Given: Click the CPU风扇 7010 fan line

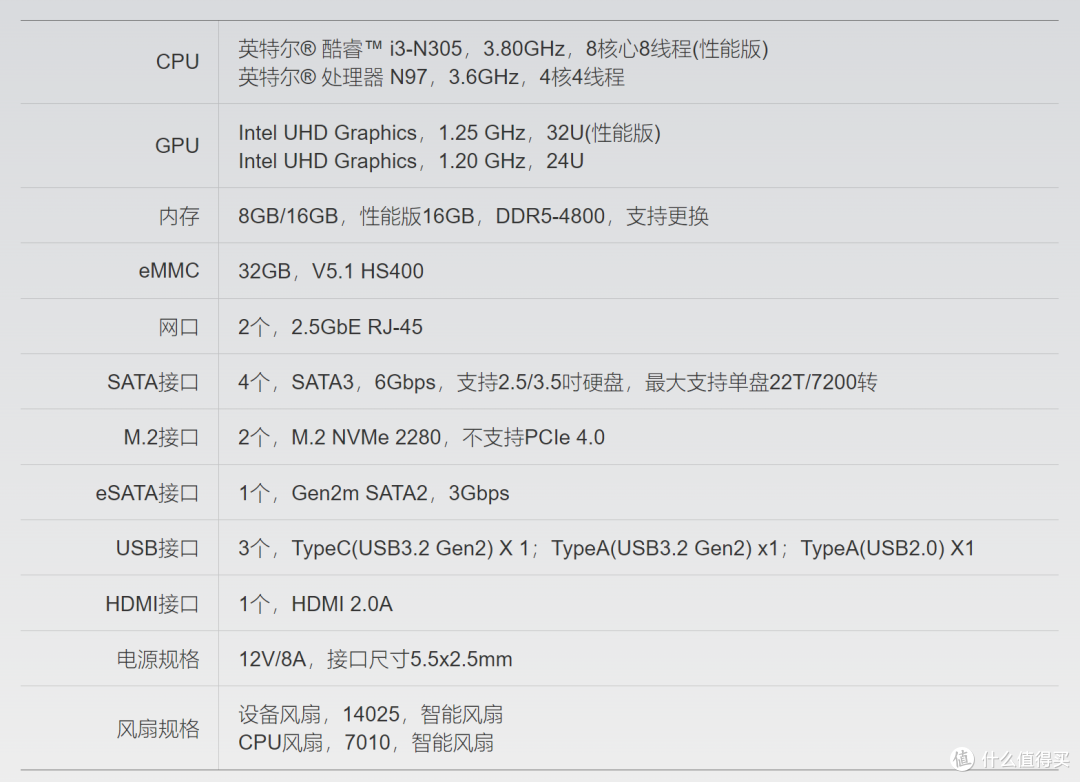Looking at the screenshot, I should point(366,743).
